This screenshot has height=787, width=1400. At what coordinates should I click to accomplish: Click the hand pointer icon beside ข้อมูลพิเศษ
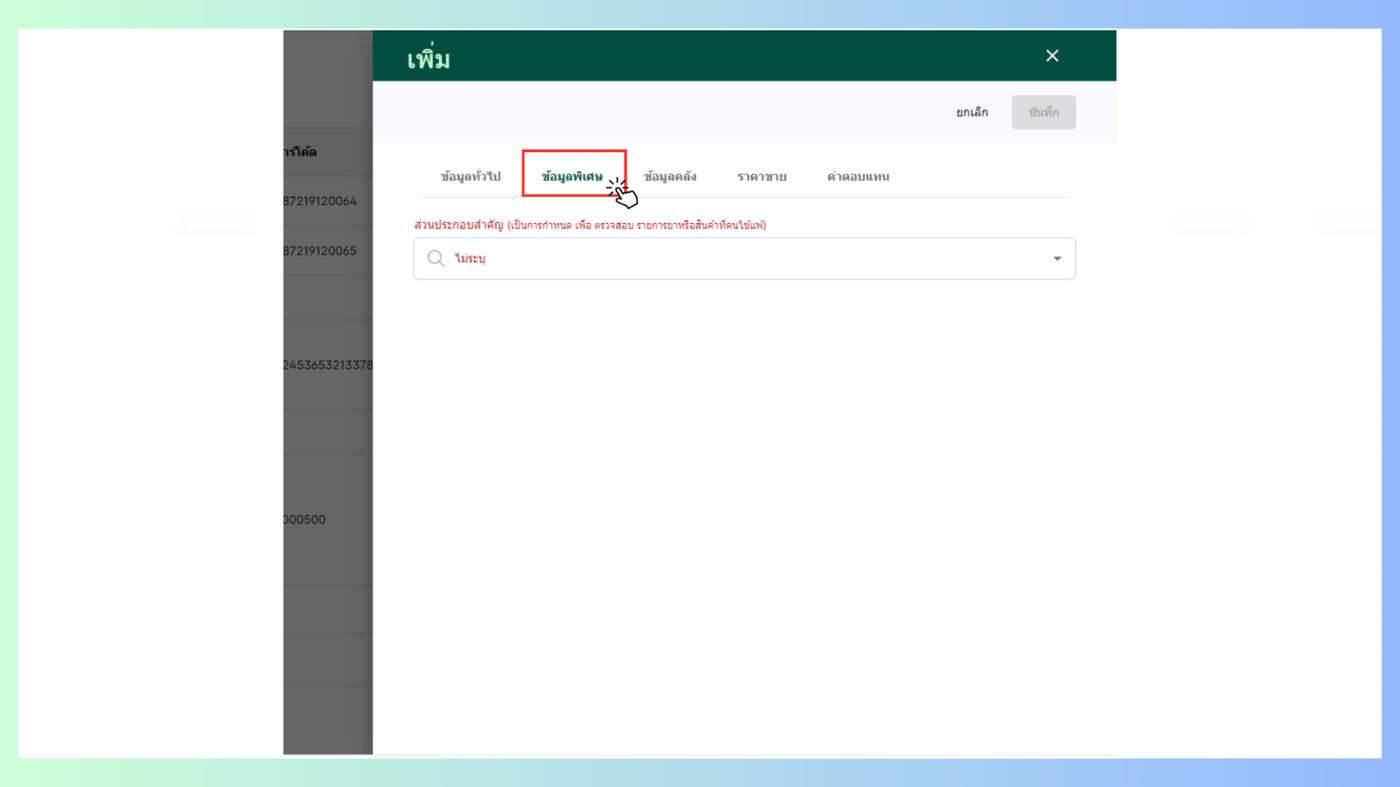pyautogui.click(x=622, y=192)
